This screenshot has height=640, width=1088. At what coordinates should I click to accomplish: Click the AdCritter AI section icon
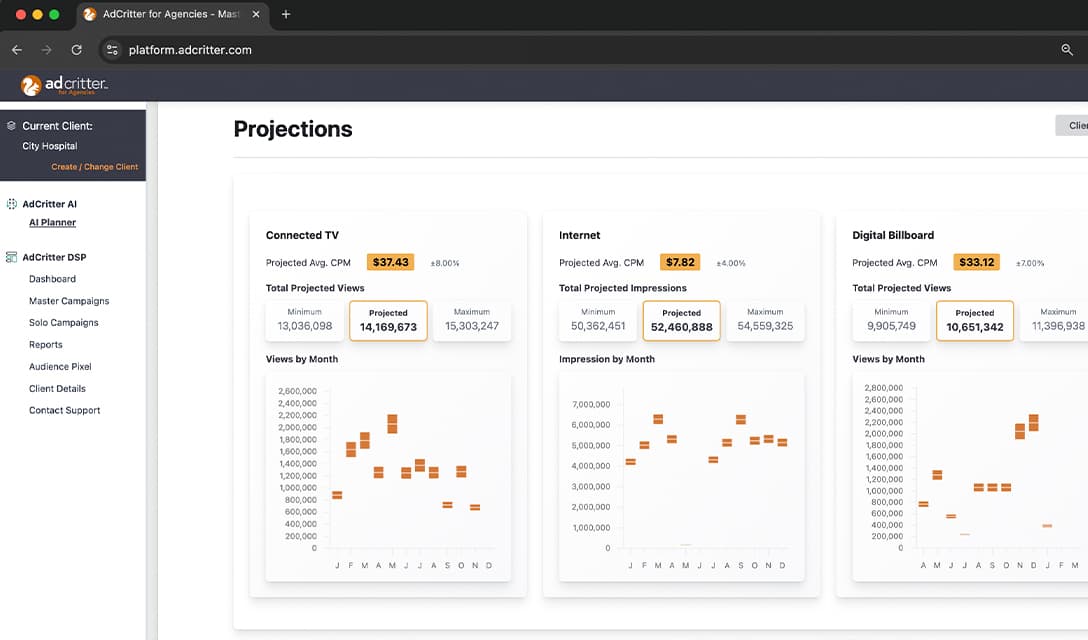[x=12, y=204]
